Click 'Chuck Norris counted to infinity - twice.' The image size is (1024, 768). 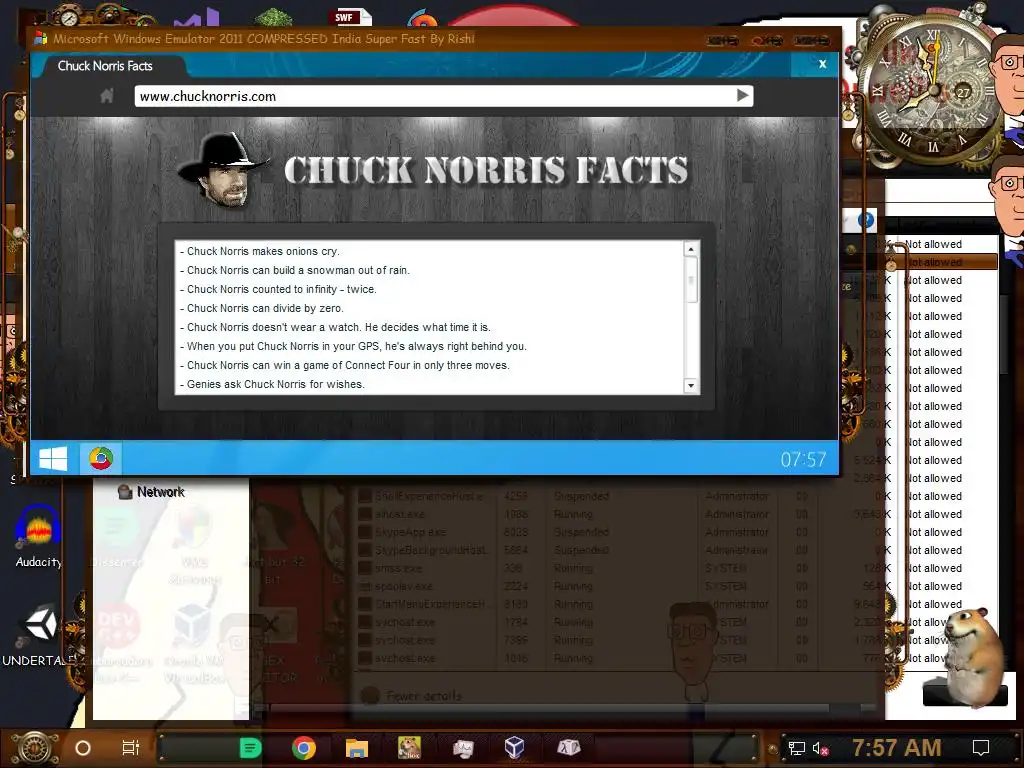tap(278, 289)
